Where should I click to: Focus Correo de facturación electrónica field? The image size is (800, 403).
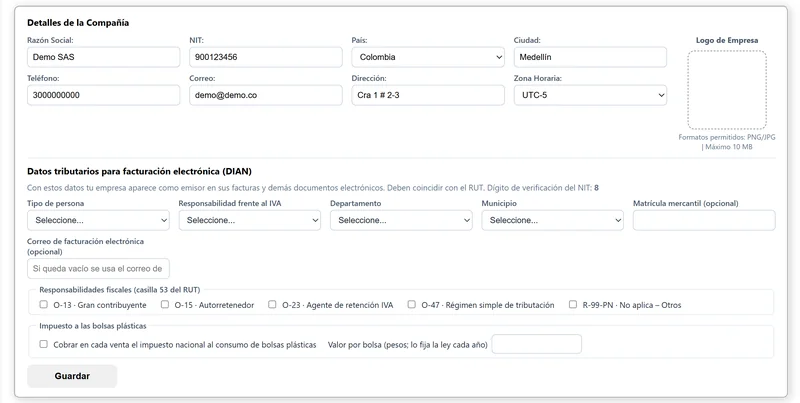[98, 268]
